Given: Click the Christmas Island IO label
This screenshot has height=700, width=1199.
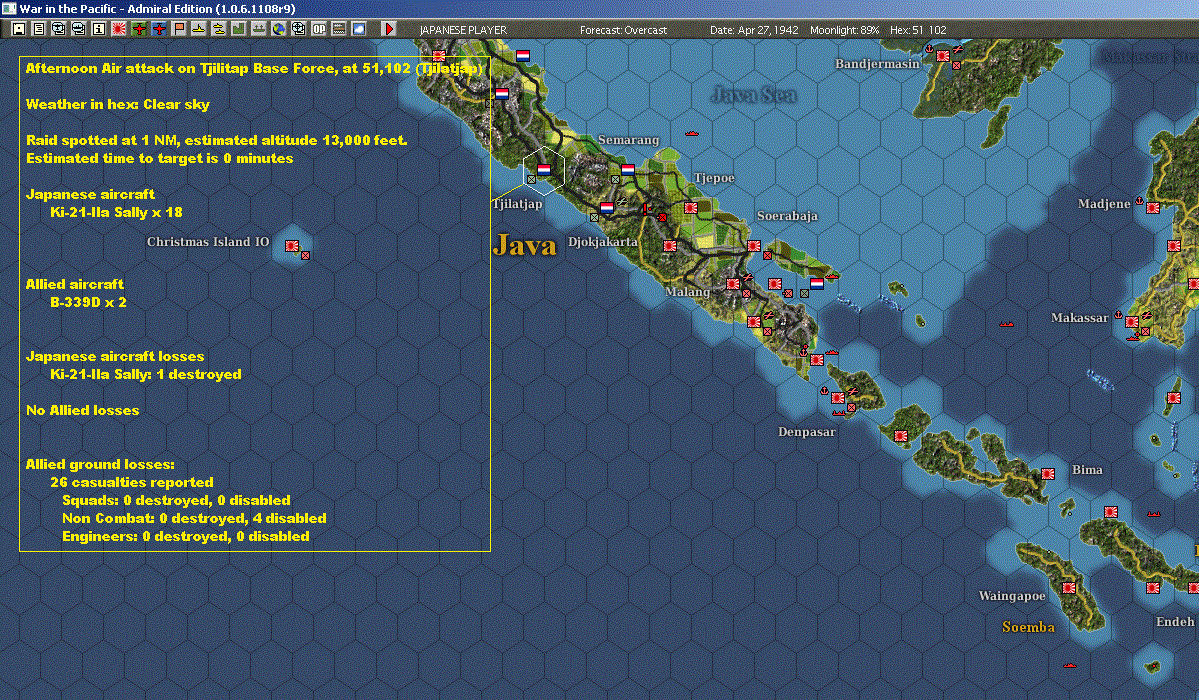Looking at the screenshot, I should (208, 242).
